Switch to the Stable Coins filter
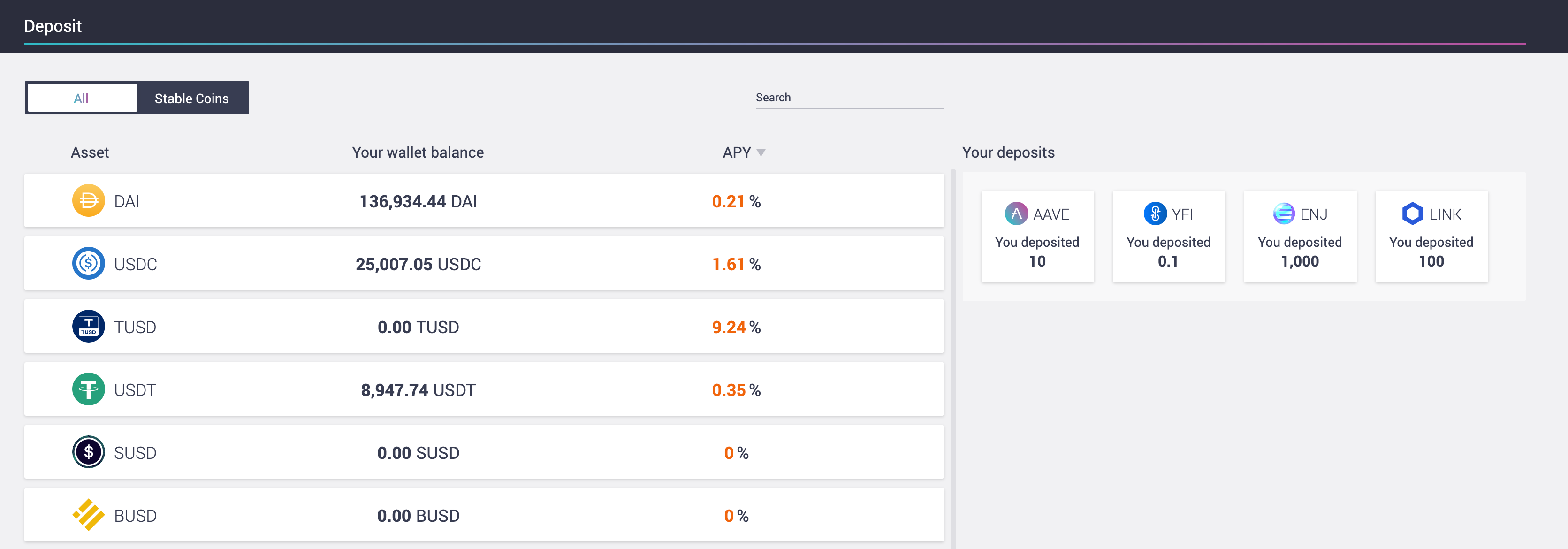The height and width of the screenshot is (549, 1568). click(x=192, y=98)
